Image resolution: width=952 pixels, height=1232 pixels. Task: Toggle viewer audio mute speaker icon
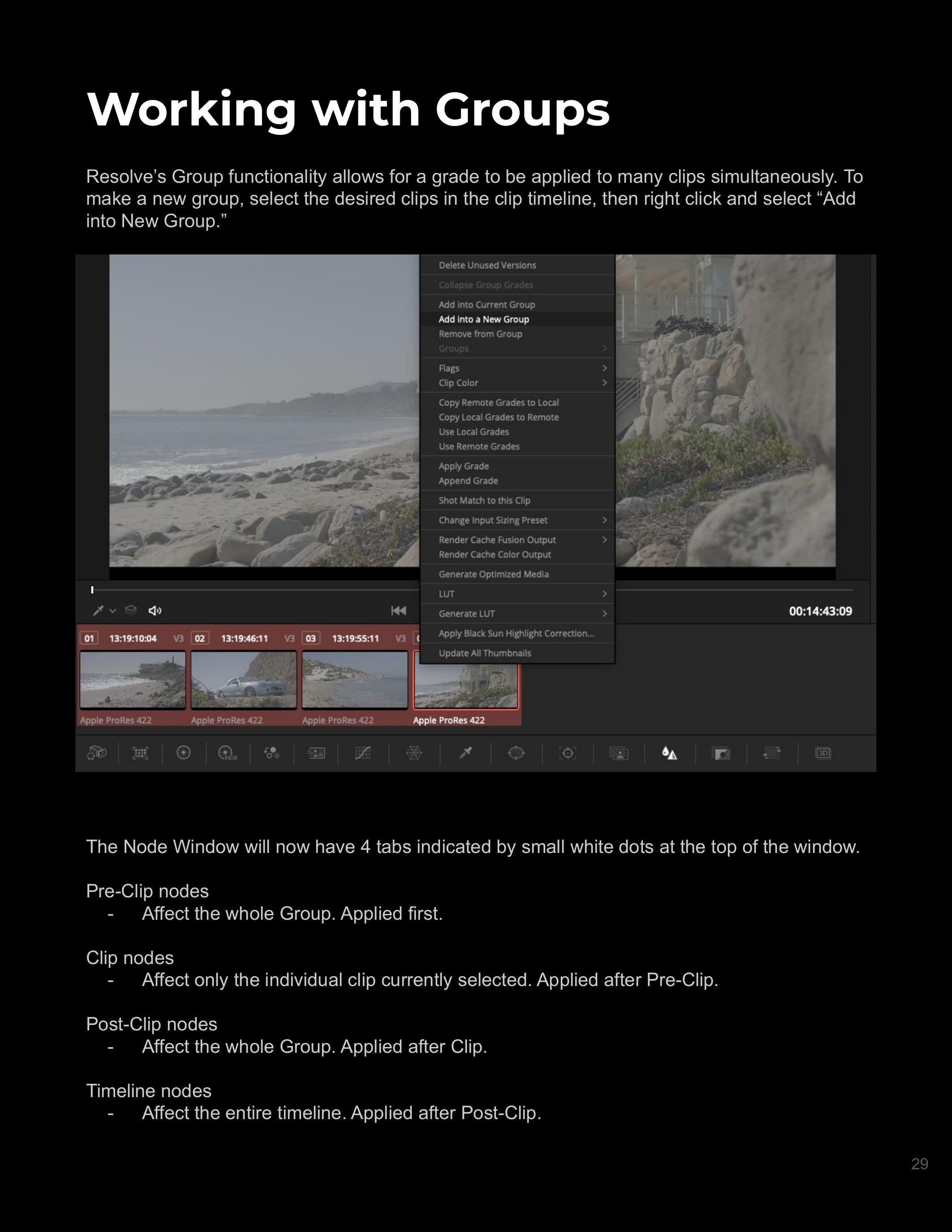[x=155, y=610]
